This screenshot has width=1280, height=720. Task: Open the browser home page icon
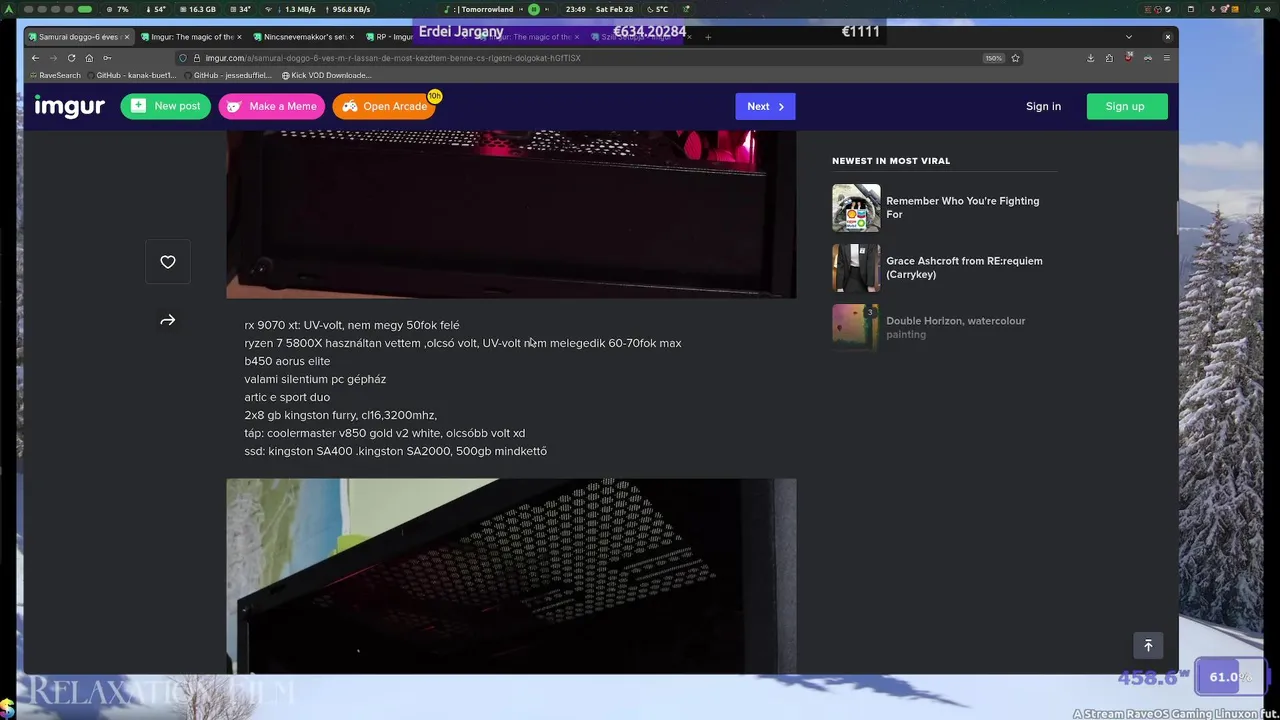pyautogui.click(x=89, y=58)
